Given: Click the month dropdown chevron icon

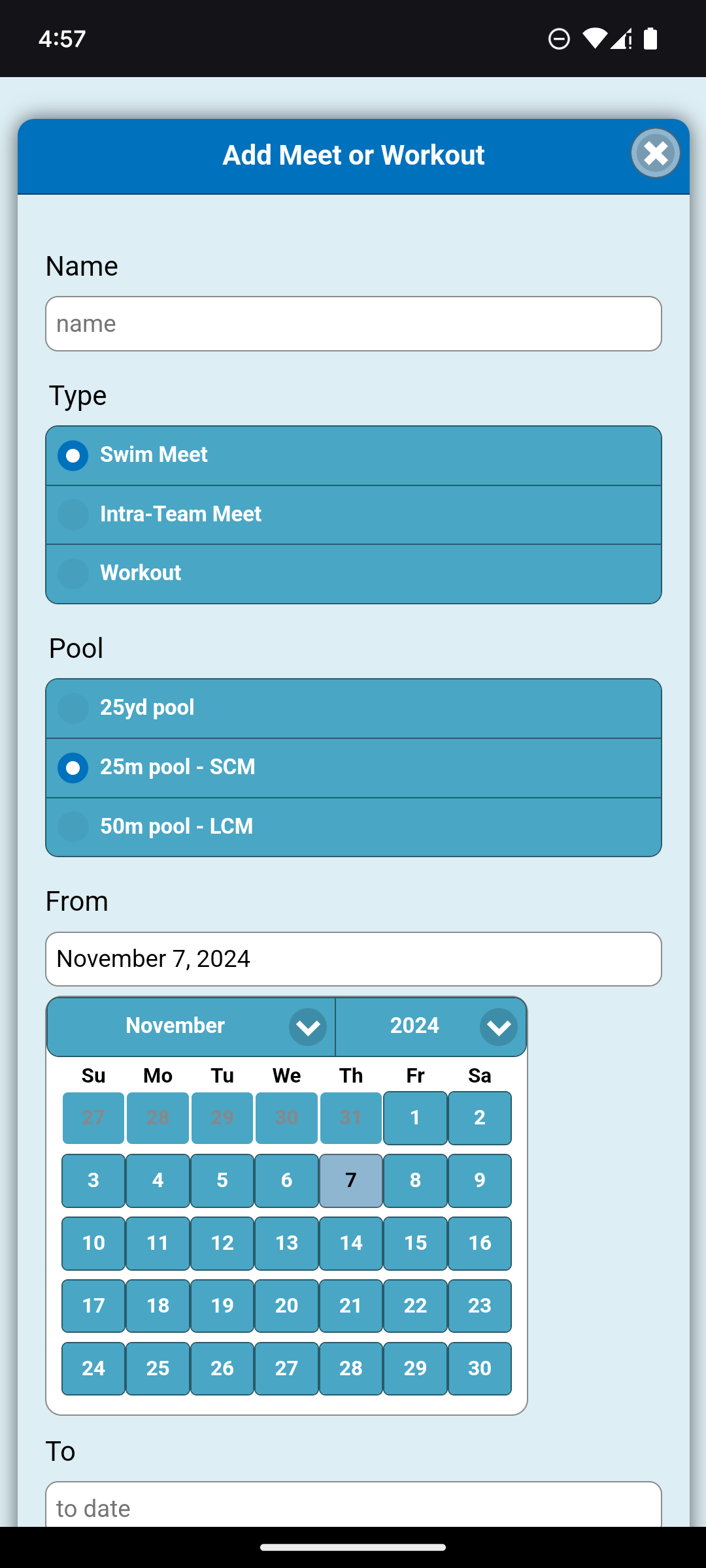Looking at the screenshot, I should point(308,1028).
